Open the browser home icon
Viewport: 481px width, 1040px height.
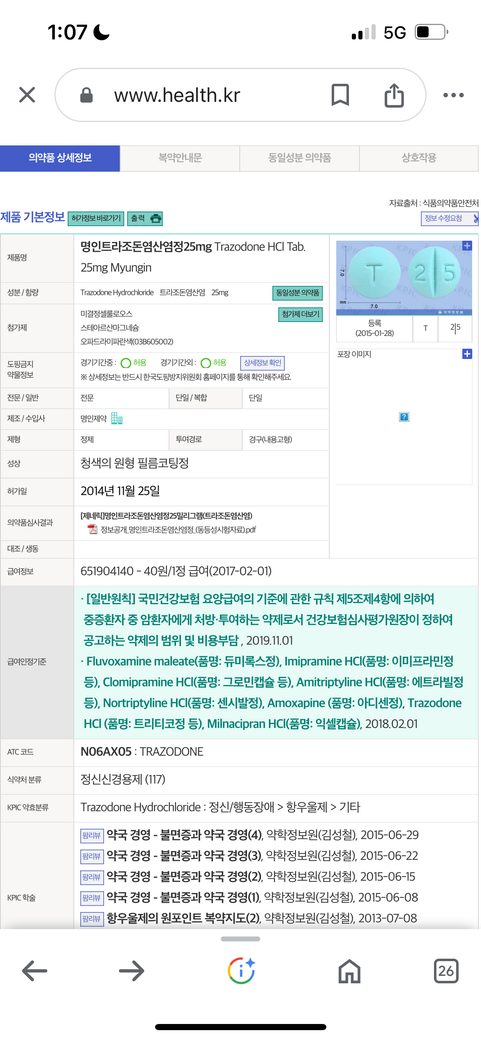tap(349, 972)
